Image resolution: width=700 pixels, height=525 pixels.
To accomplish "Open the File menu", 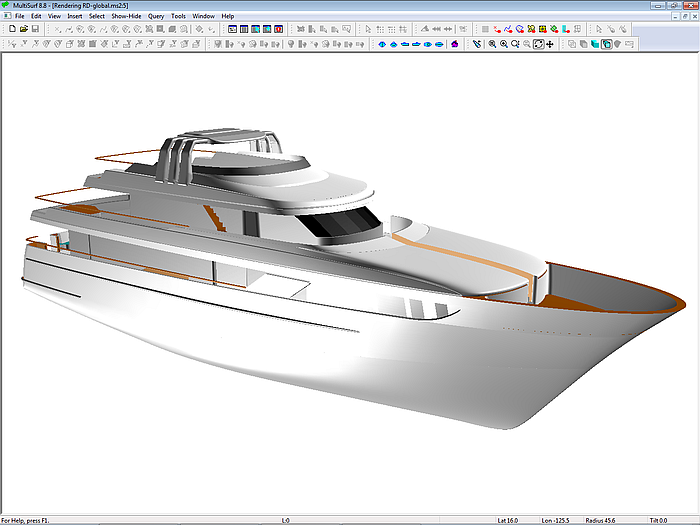I will click(x=20, y=17).
